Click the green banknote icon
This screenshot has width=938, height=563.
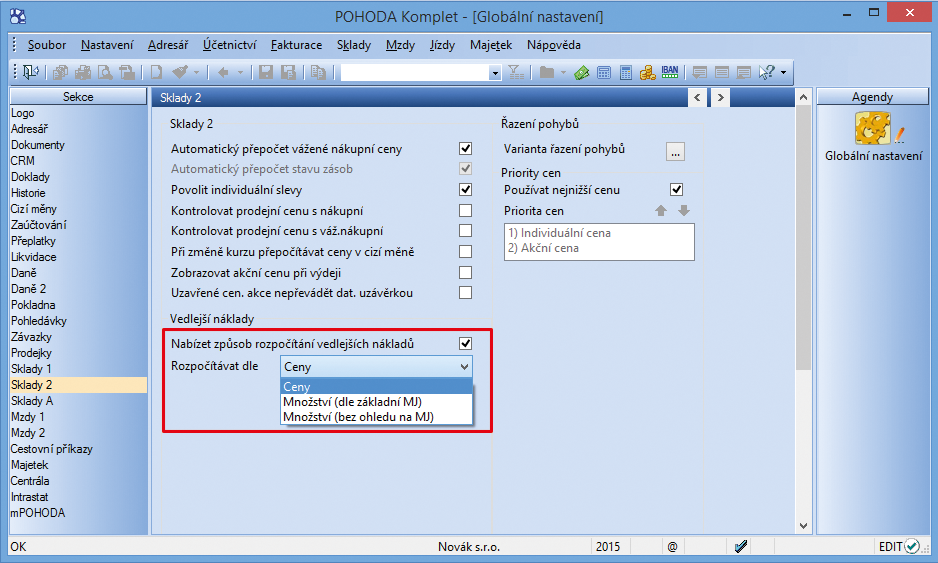[x=581, y=73]
